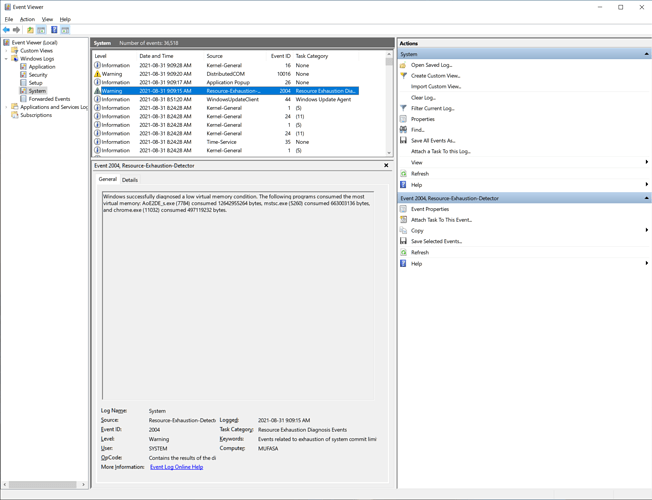Click the Up one level folder icon

coord(30,30)
